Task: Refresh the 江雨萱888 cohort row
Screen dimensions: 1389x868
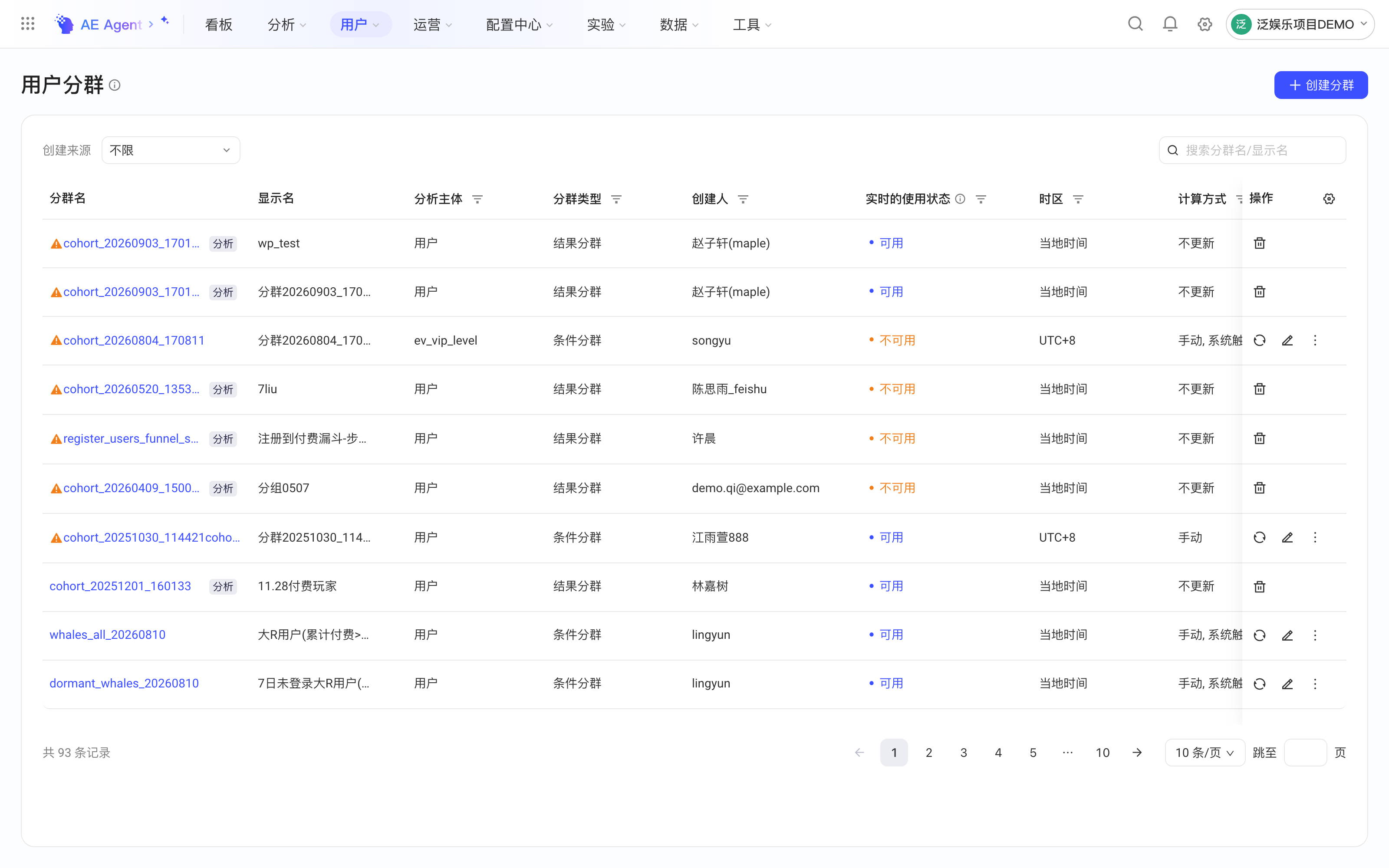Action: (1259, 537)
